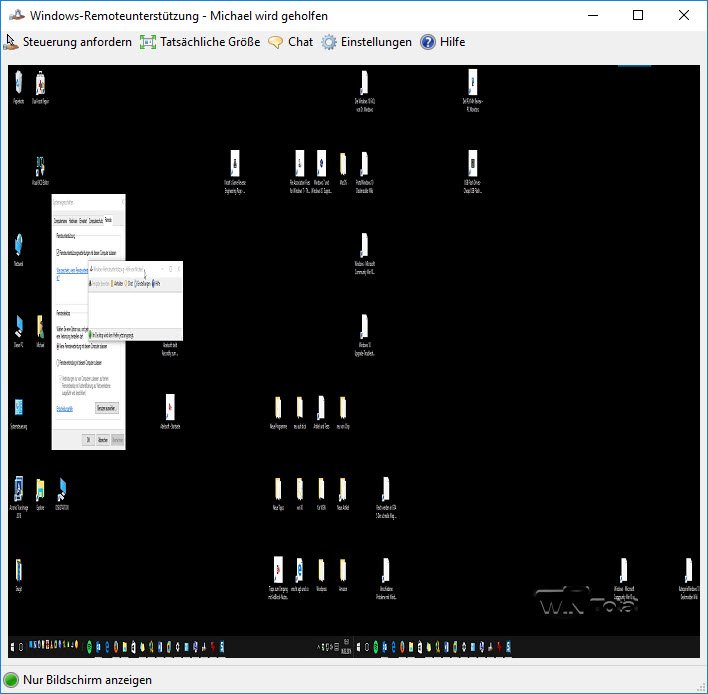
Task: Click the Tatsächliche Größe toolbar icon
Action: (x=148, y=42)
